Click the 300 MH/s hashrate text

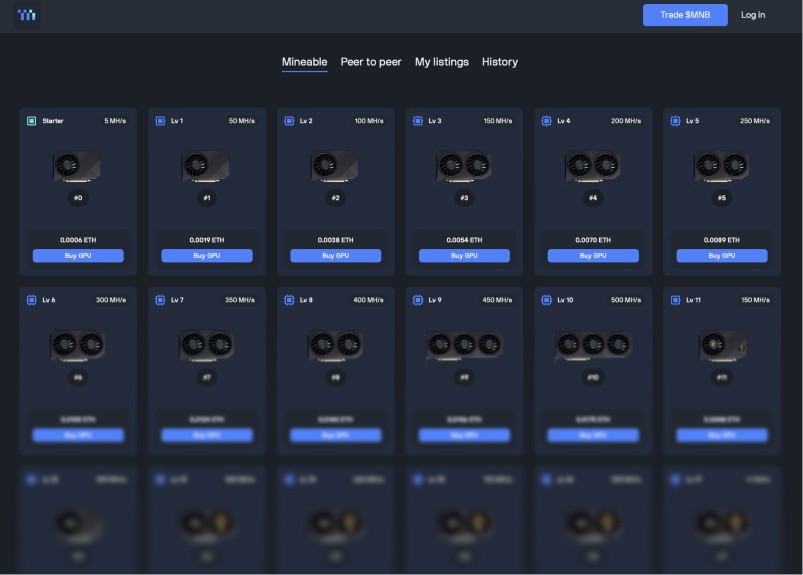point(111,300)
